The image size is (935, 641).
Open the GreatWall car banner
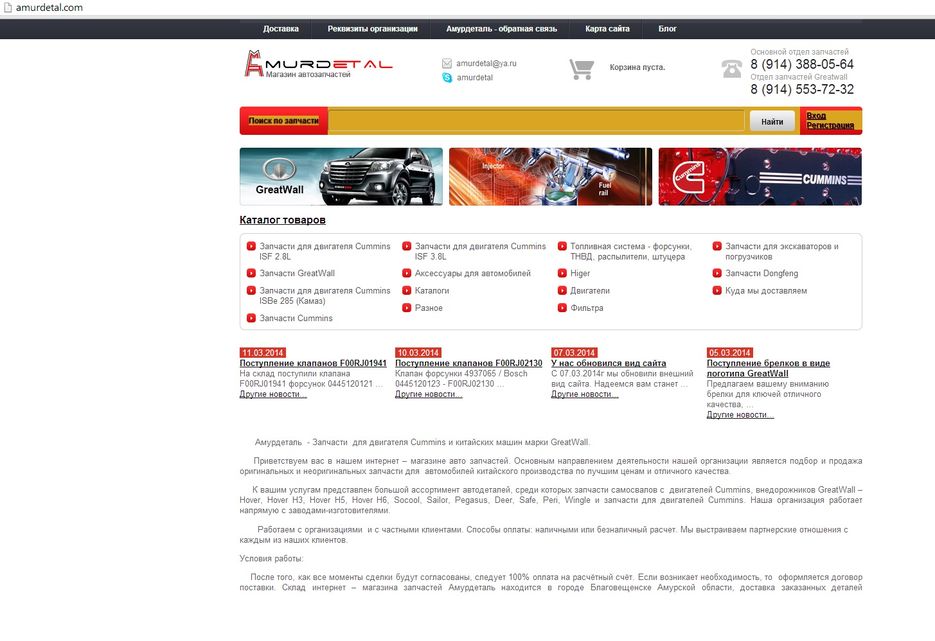341,176
